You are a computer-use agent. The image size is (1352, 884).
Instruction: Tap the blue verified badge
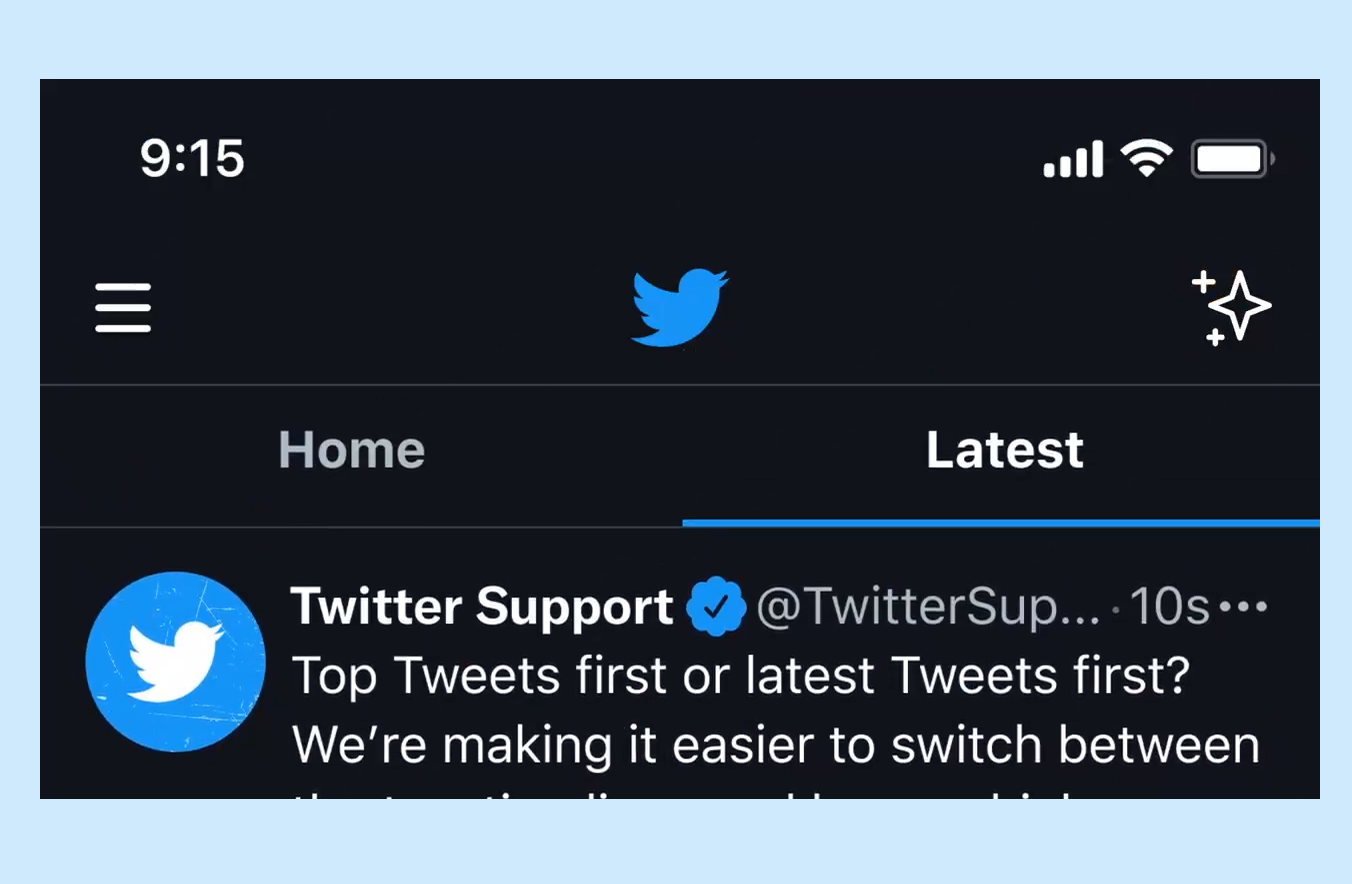pos(716,608)
